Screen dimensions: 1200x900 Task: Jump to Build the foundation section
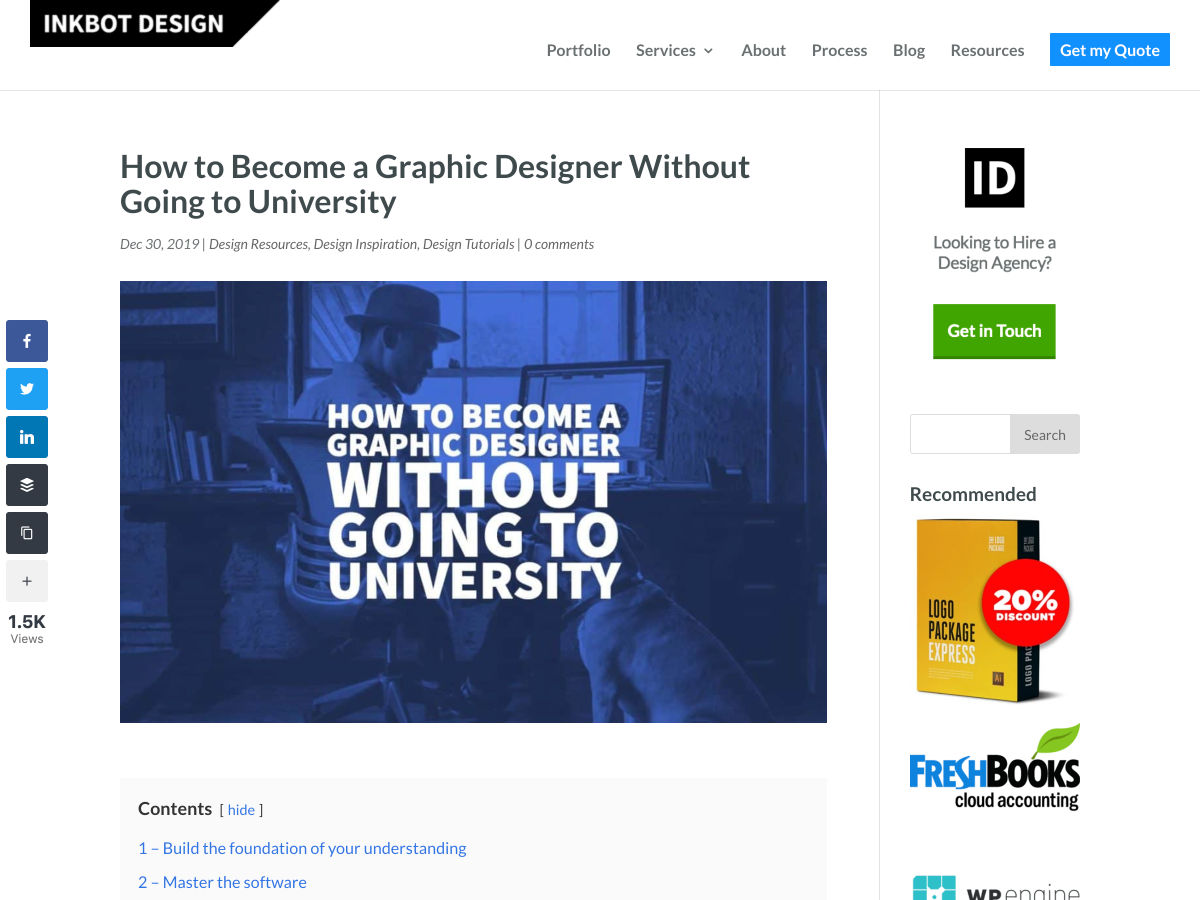[x=302, y=848]
